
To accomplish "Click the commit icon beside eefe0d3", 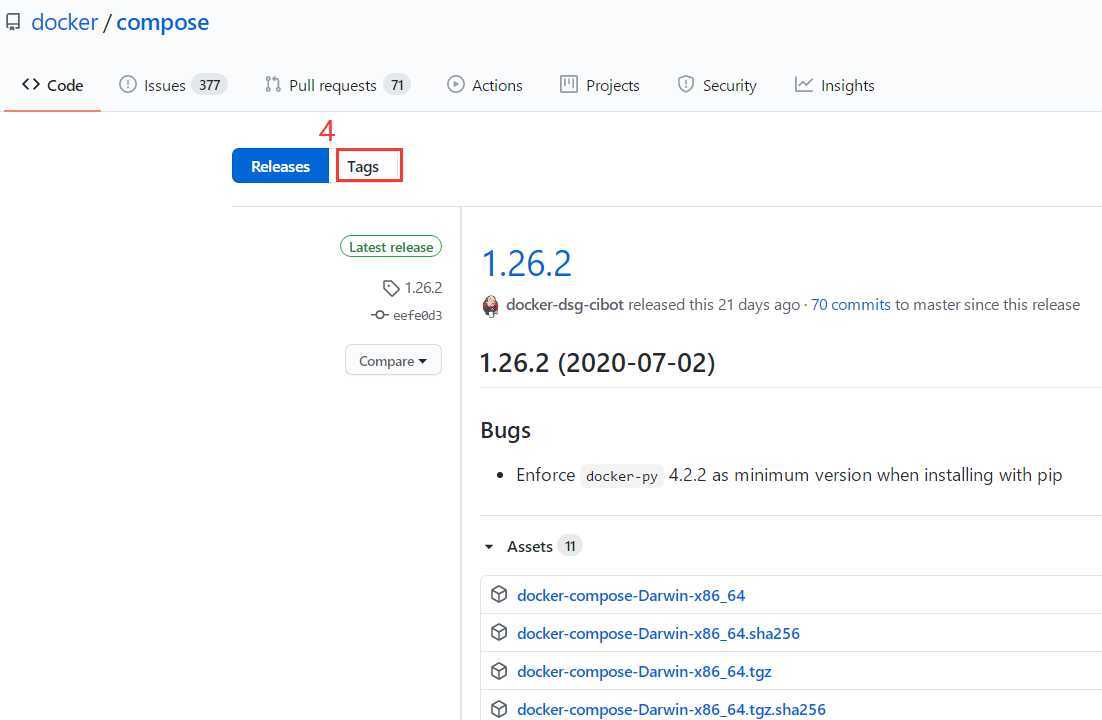I will pos(380,315).
